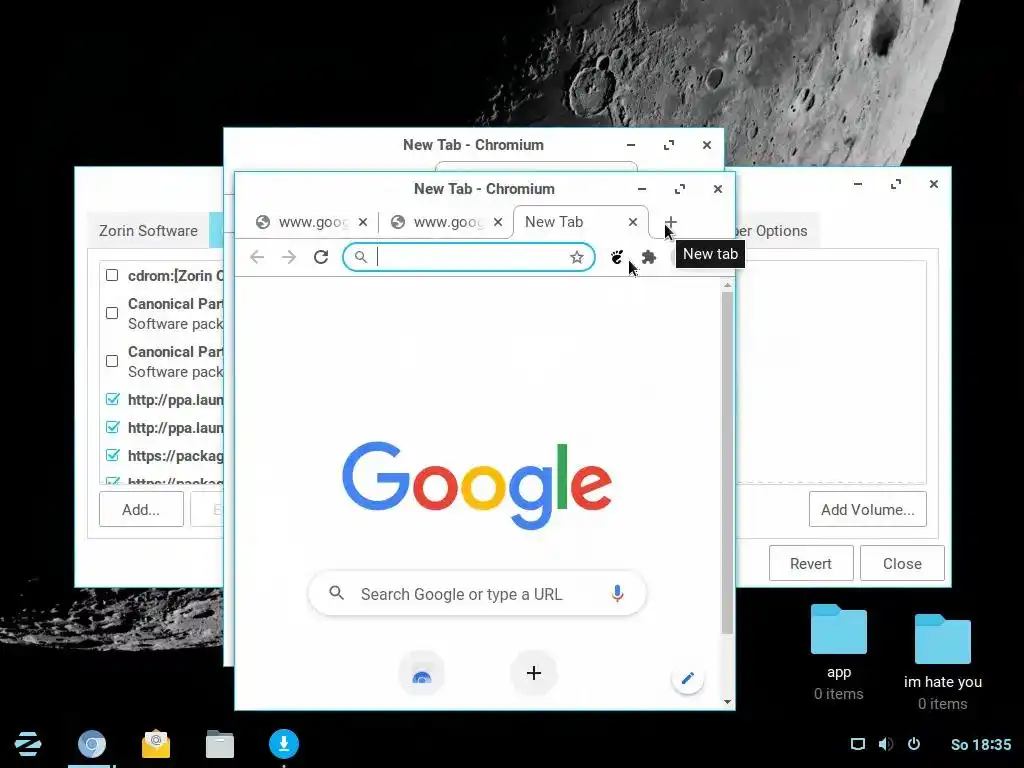Image resolution: width=1024 pixels, height=768 pixels.
Task: Open a new tab with the plus button
Action: pyautogui.click(x=671, y=223)
